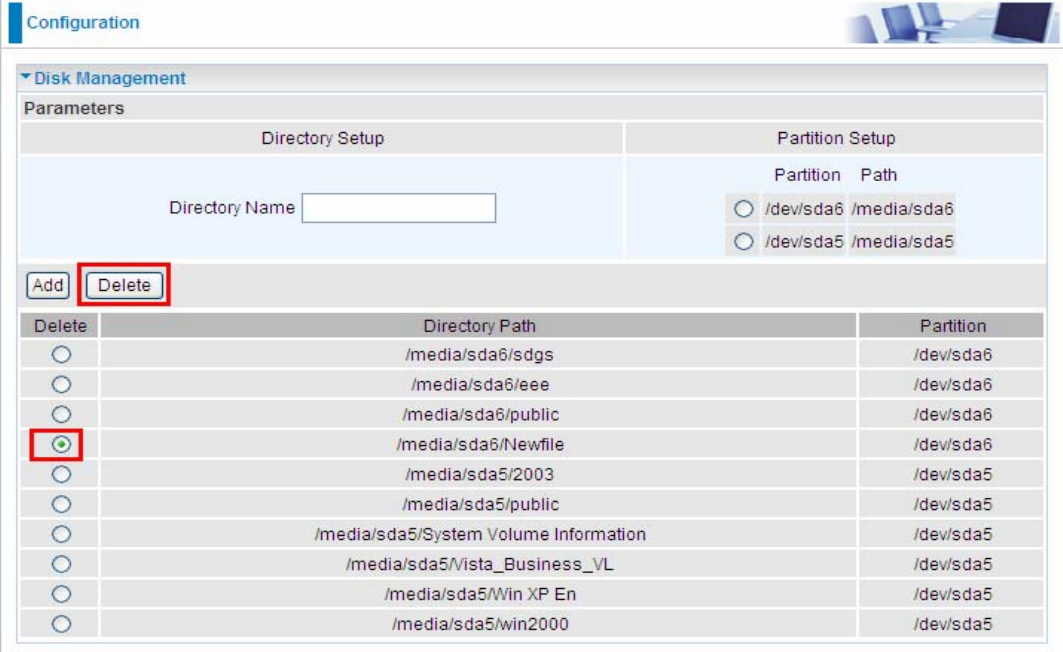
Task: Mark Vista_Business_VL directory for deletion
Action: [x=62, y=564]
